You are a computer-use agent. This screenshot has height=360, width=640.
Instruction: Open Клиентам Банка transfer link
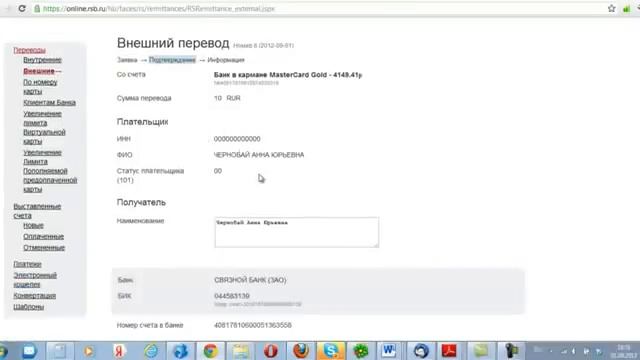[x=49, y=102]
